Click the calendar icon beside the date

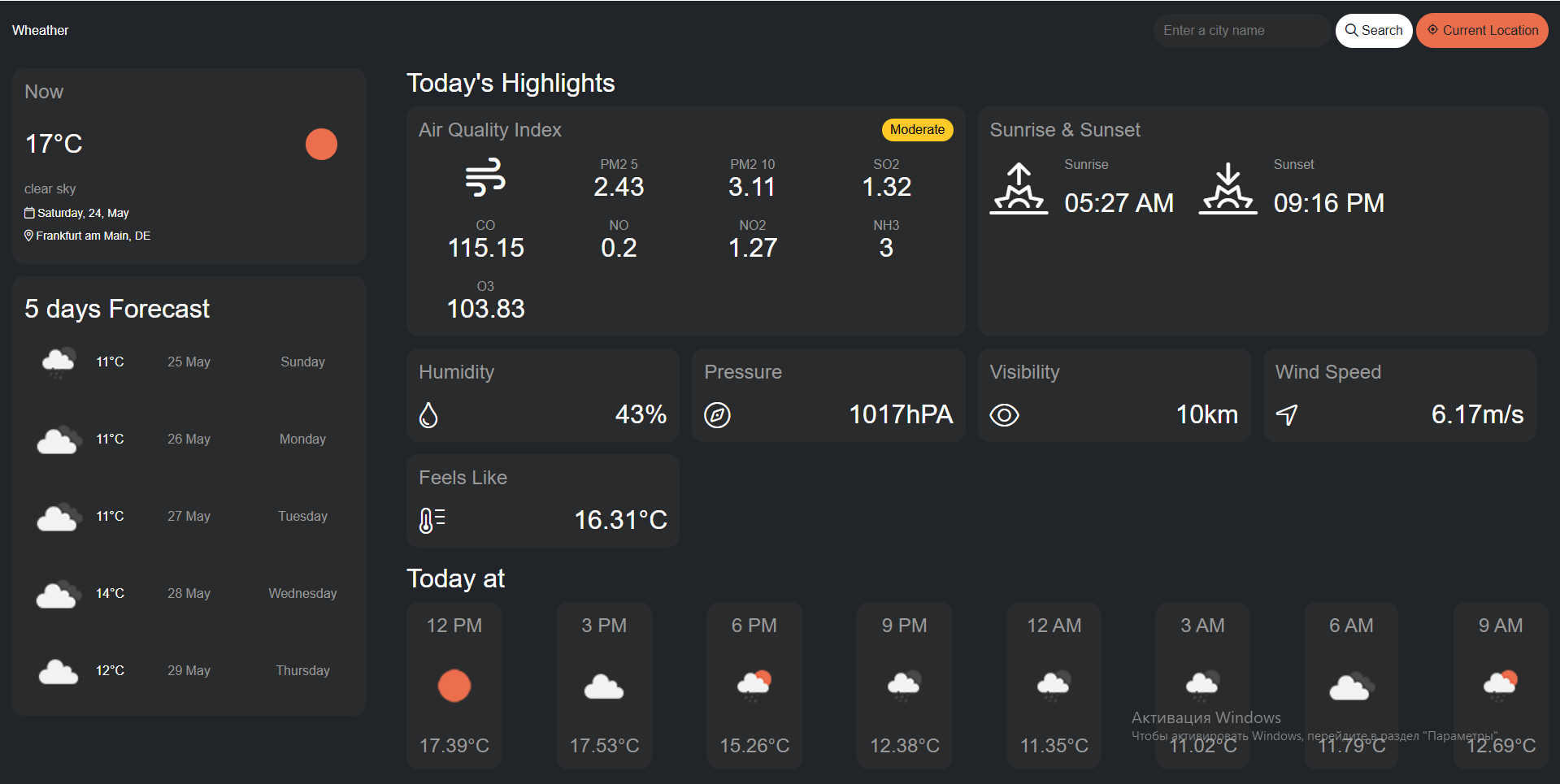[x=29, y=213]
